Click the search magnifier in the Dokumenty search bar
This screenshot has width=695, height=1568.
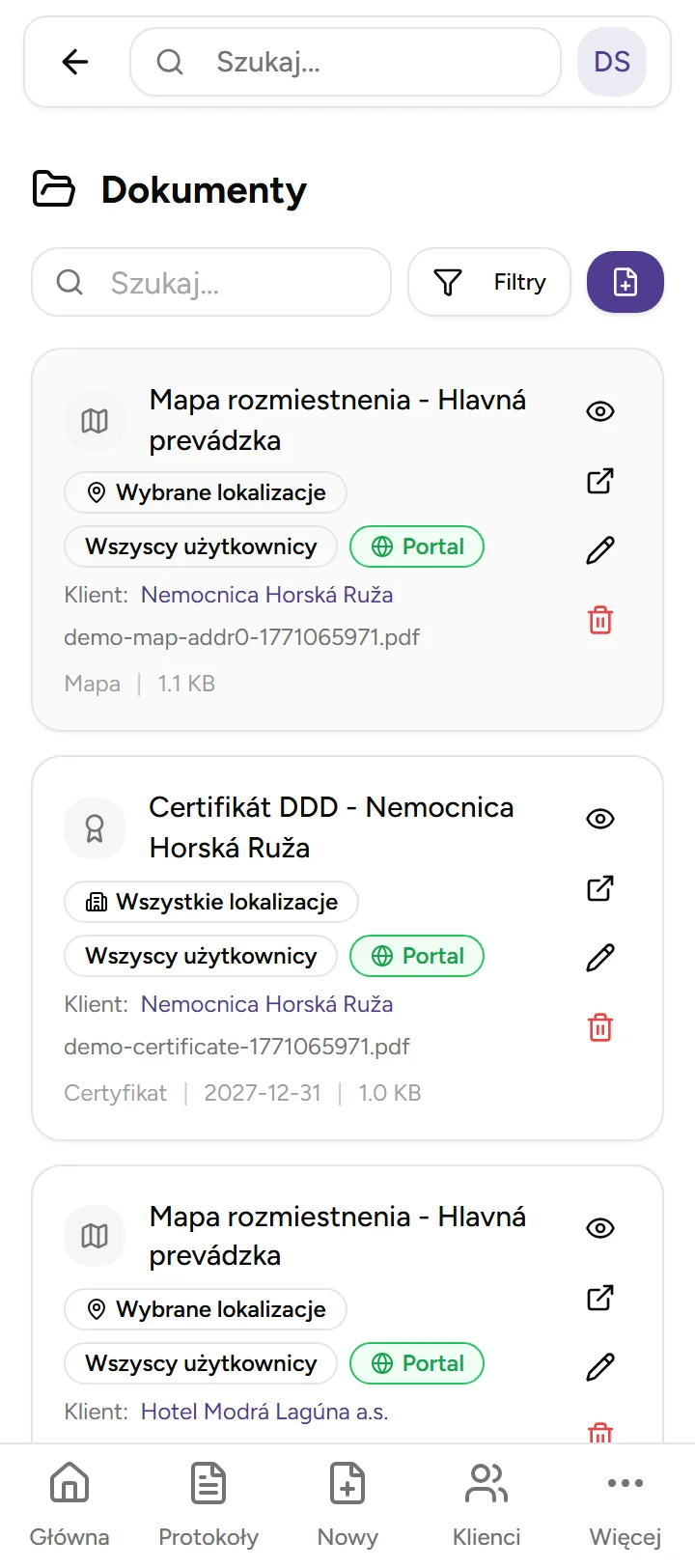69,282
